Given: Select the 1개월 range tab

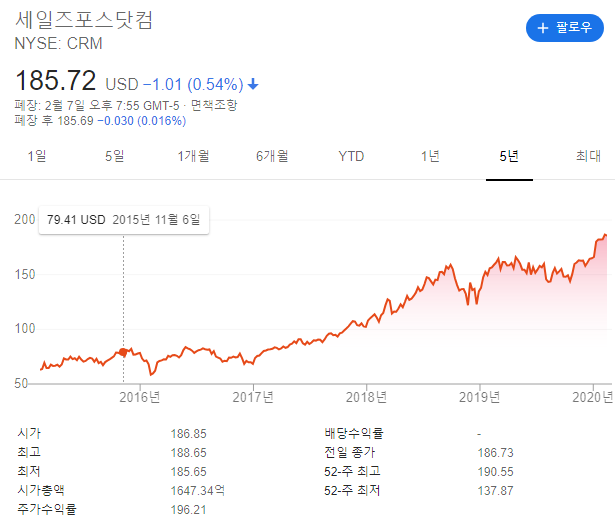Looking at the screenshot, I should [193, 156].
